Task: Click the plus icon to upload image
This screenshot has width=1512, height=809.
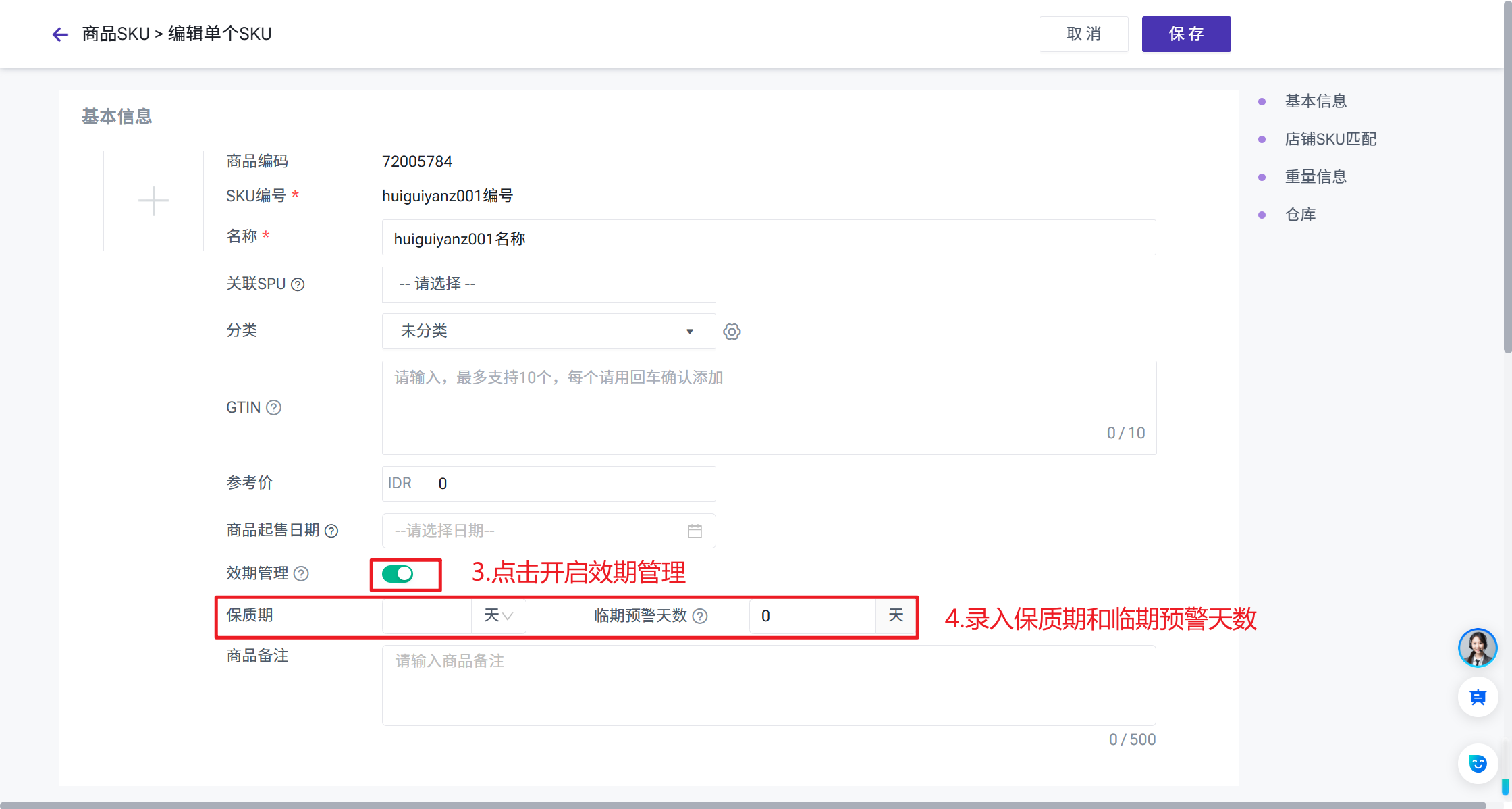Action: (153, 201)
